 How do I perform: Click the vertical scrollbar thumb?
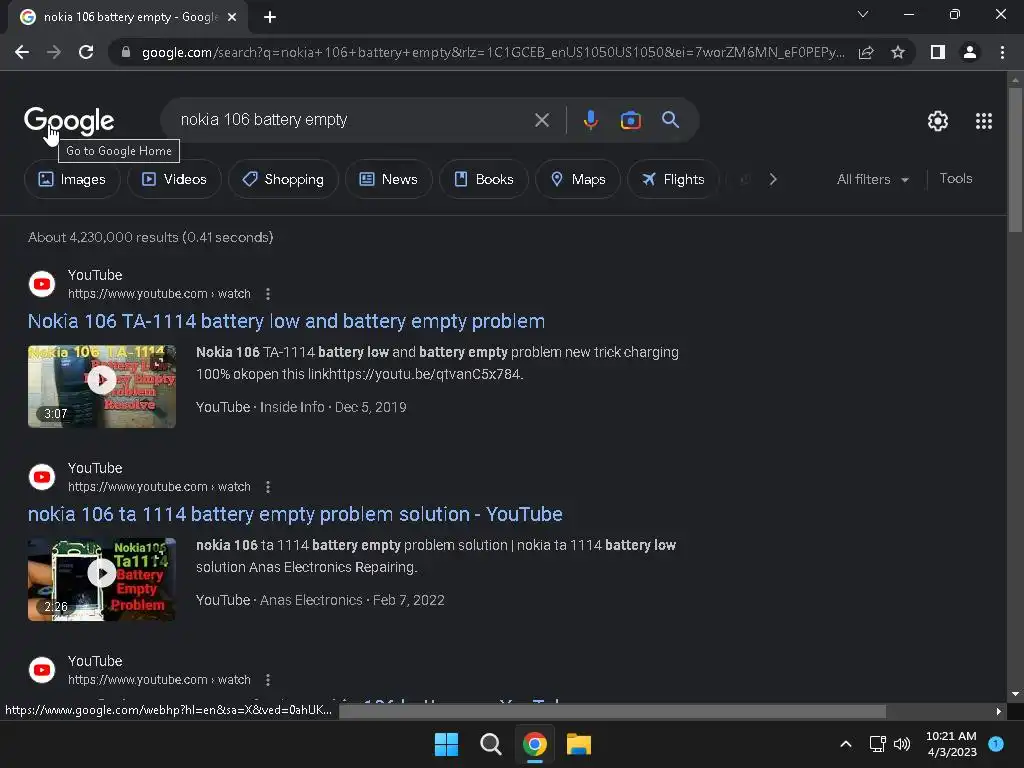[1015, 160]
